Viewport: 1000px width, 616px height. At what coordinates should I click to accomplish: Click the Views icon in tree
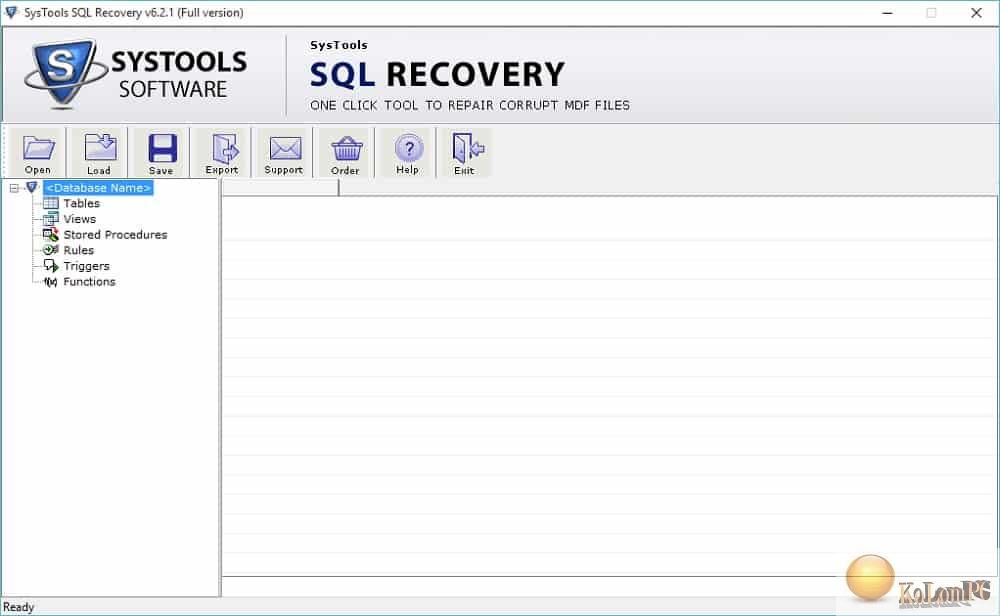tap(51, 219)
